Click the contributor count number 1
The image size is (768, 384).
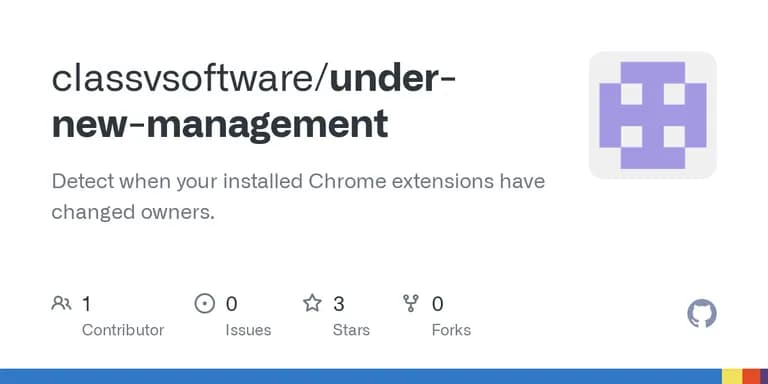coord(86,304)
